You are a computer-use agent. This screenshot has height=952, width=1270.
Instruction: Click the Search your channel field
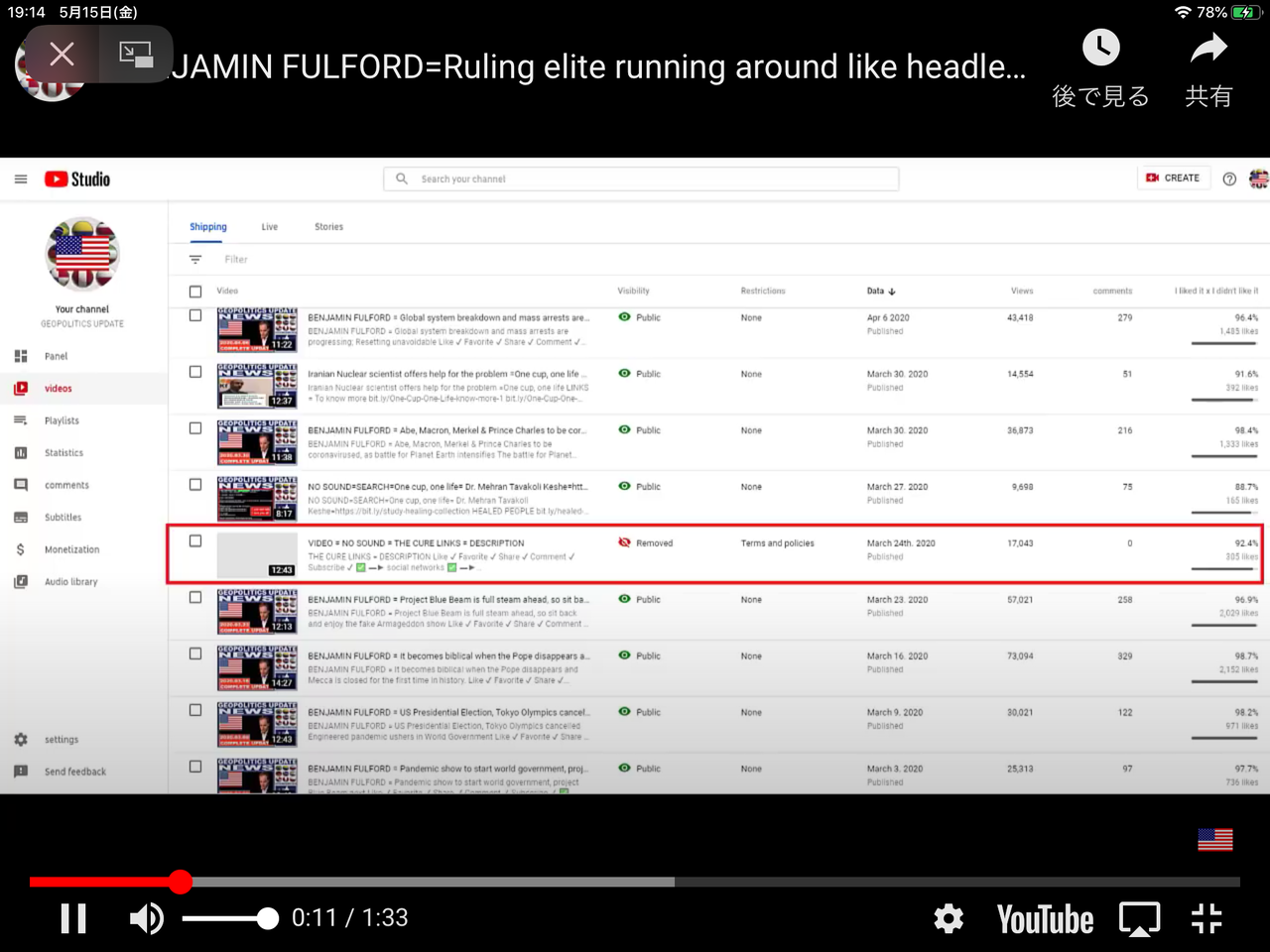(x=641, y=178)
